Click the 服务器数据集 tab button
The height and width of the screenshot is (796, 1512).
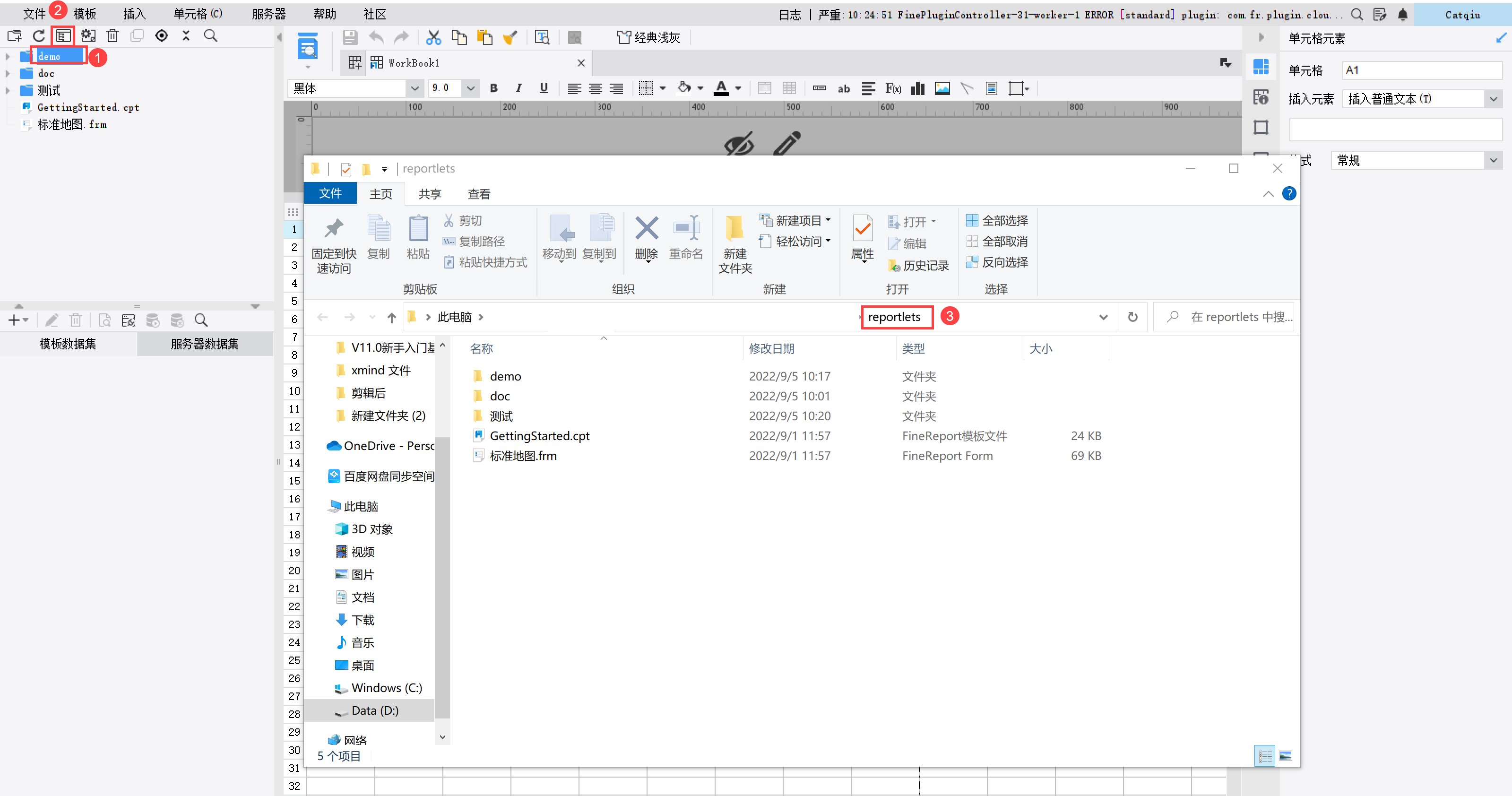coord(204,344)
